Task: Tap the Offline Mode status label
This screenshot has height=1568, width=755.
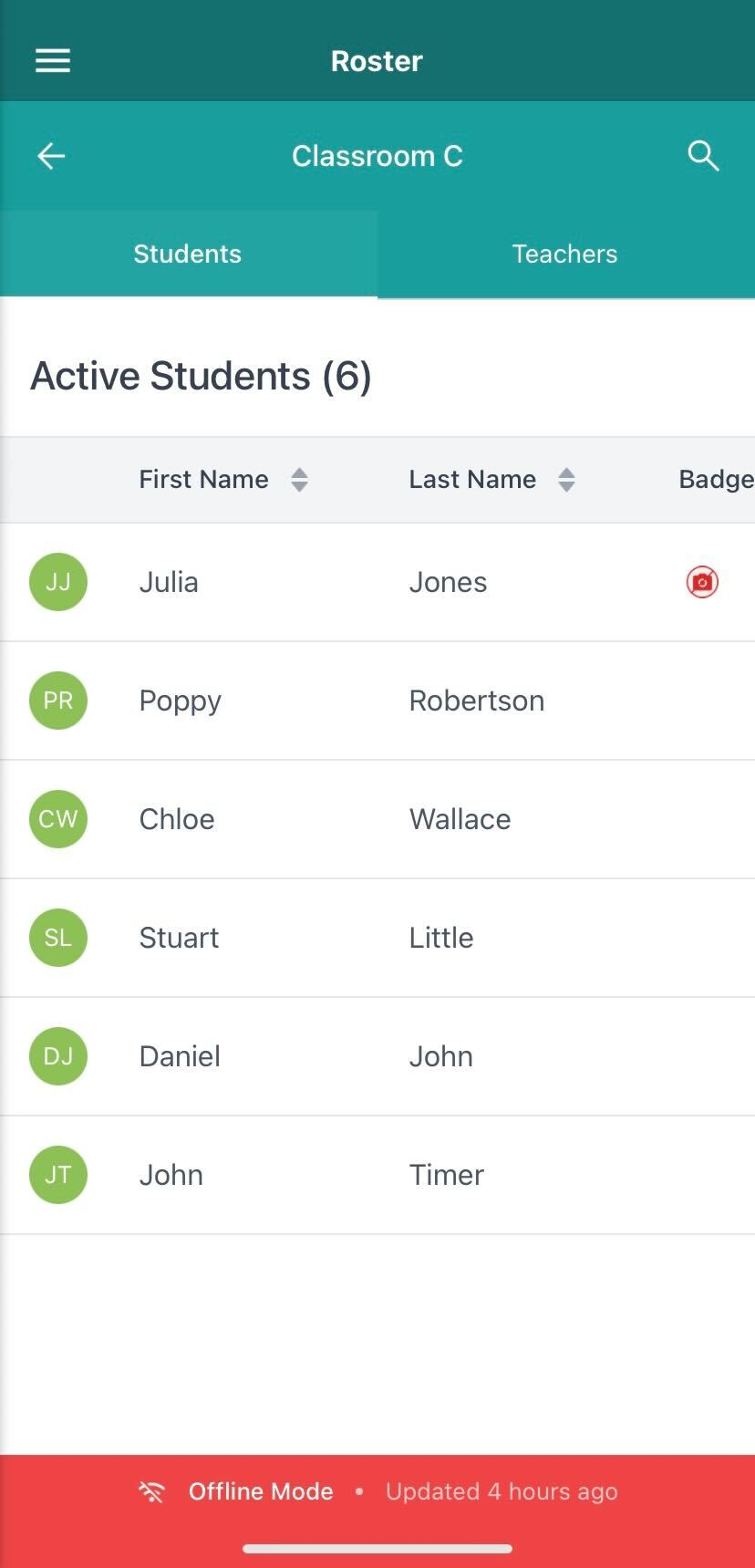Action: pyautogui.click(x=261, y=1491)
